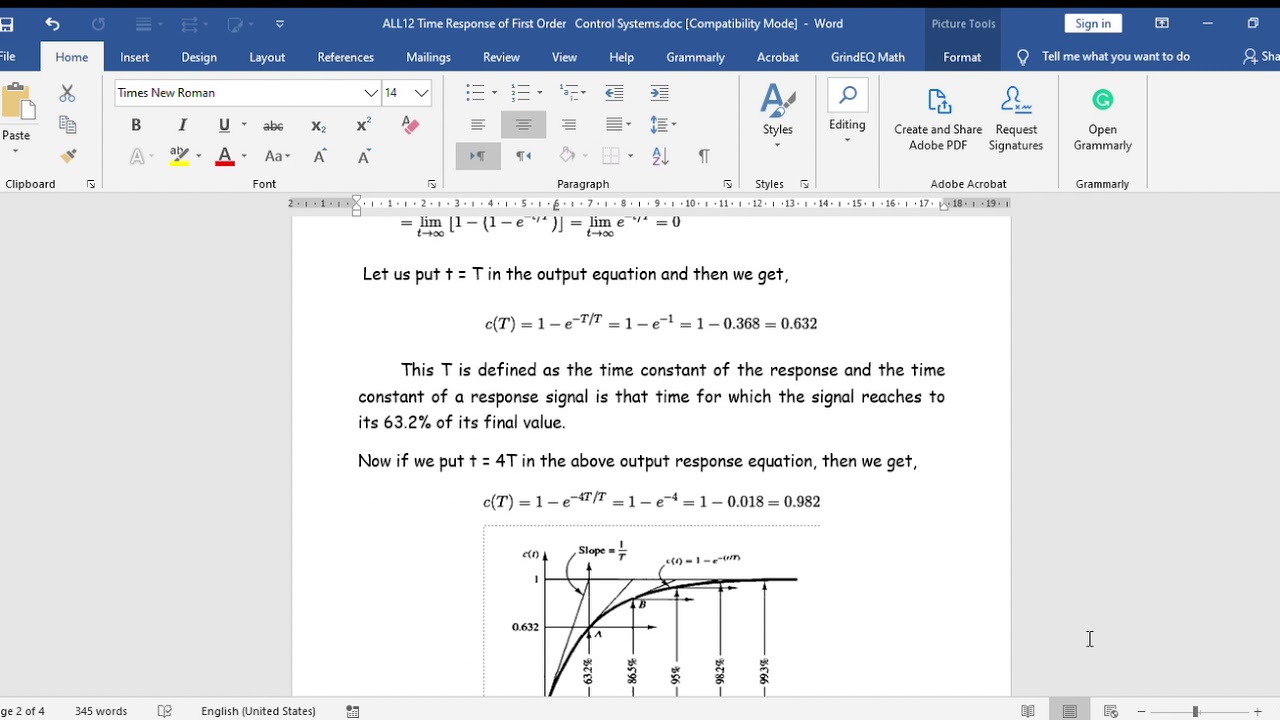Increase the paragraph indent
Screen dimensions: 1280x720
click(659, 93)
